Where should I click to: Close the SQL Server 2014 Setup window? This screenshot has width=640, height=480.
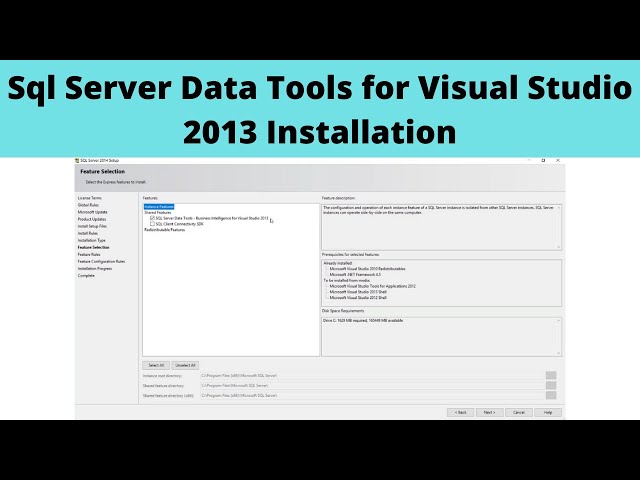point(558,160)
